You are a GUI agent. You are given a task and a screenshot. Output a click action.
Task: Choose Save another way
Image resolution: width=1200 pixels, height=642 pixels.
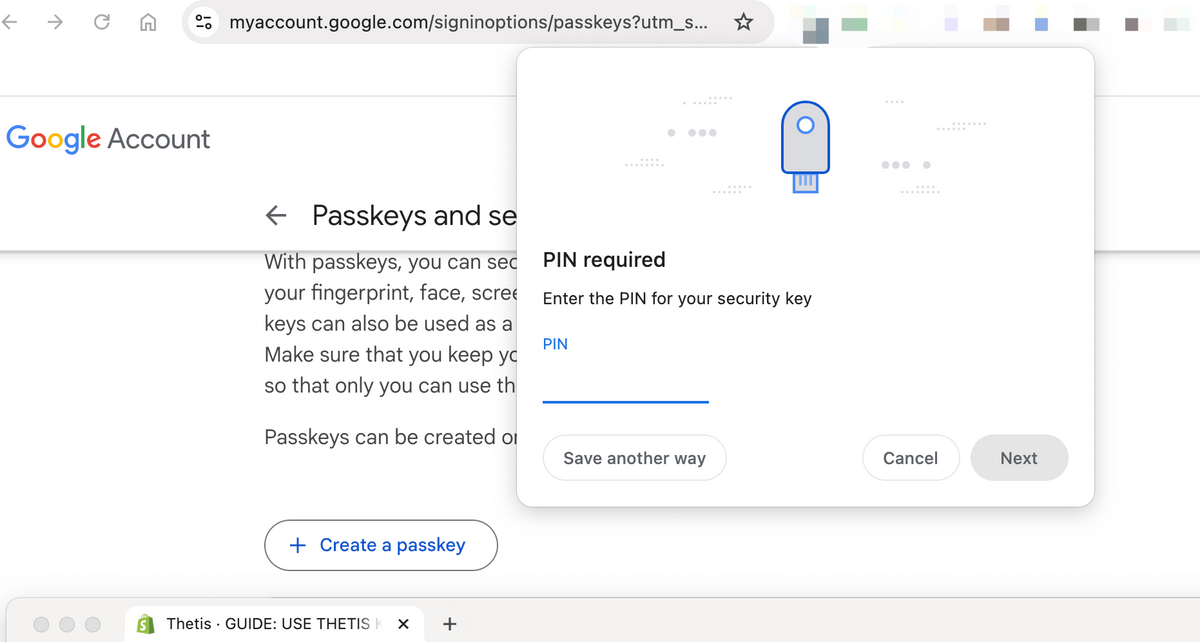pyautogui.click(x=634, y=458)
